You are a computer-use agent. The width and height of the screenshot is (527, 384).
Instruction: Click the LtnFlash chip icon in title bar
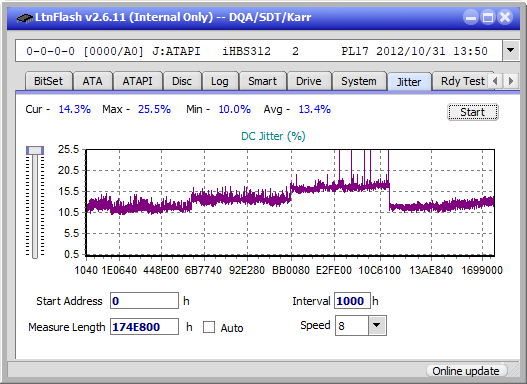tap(25, 17)
